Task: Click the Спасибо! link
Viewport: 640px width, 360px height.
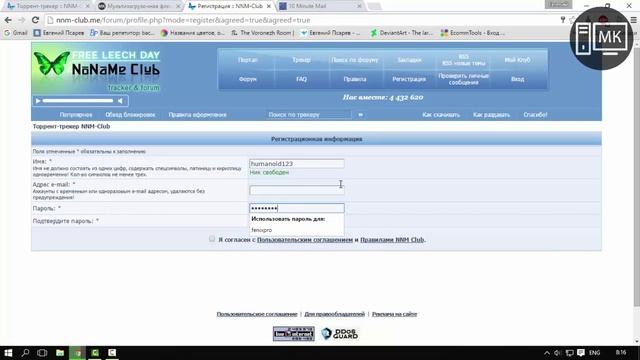Action: click(535, 115)
